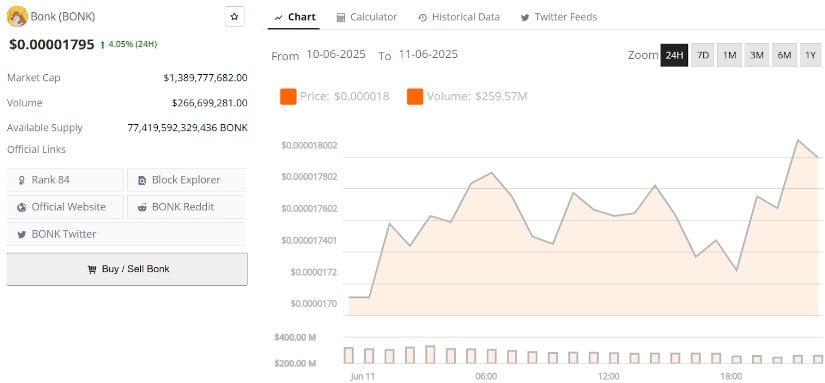The width and height of the screenshot is (825, 383).
Task: Set chart zoom to 24H
Action: [674, 55]
